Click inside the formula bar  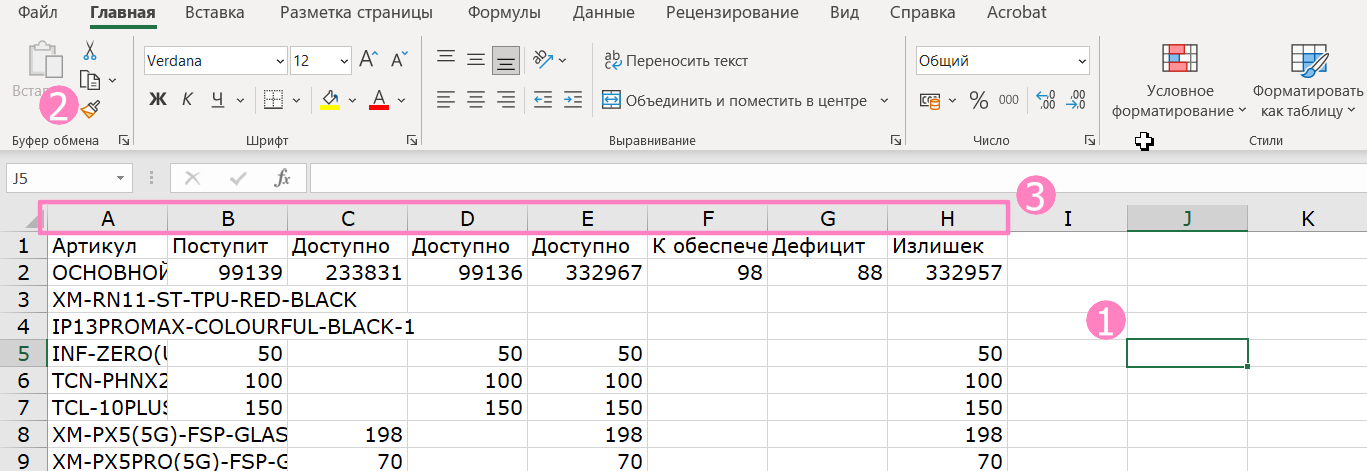point(838,178)
